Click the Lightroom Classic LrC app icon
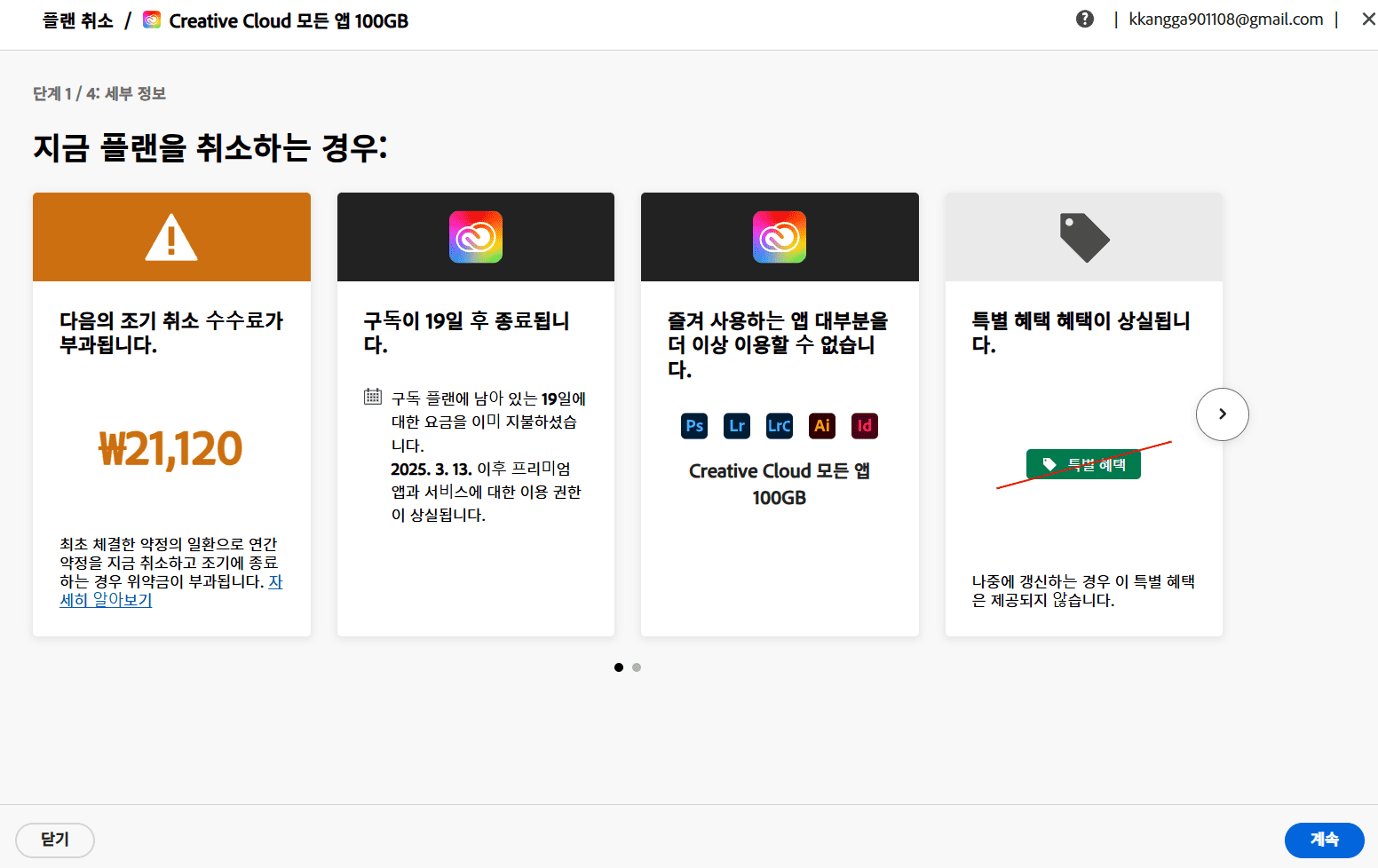 click(780, 426)
